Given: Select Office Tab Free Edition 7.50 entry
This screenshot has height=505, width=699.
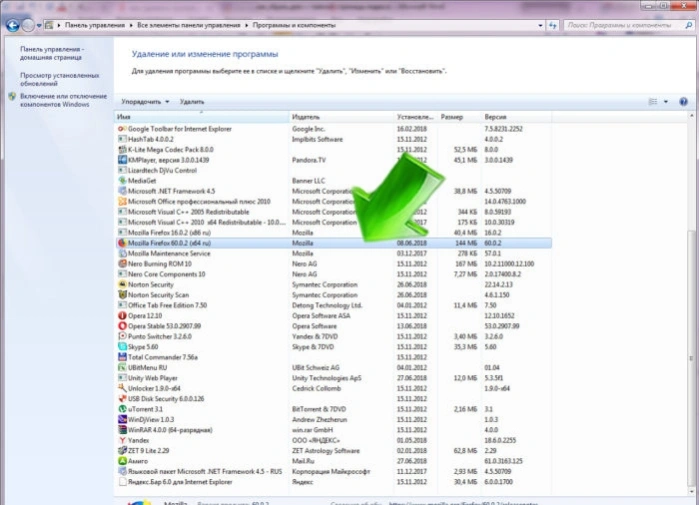Looking at the screenshot, I should tap(333, 305).
